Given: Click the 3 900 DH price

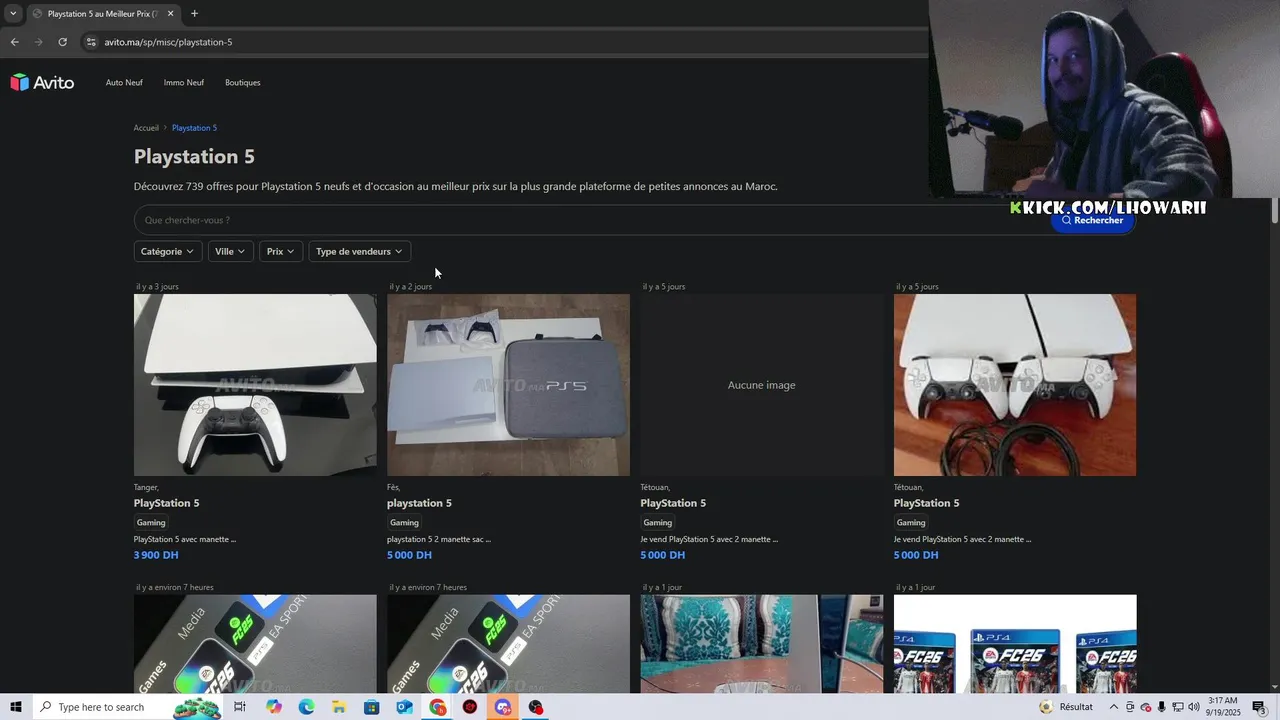Looking at the screenshot, I should click(x=156, y=555).
